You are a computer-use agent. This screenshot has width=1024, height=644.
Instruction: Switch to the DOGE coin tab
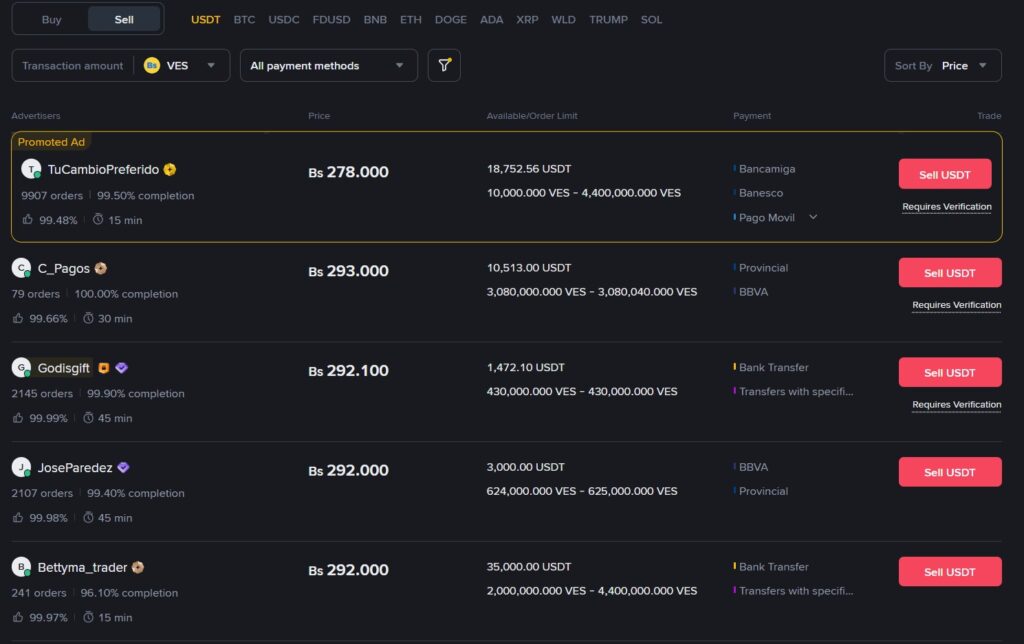450,20
